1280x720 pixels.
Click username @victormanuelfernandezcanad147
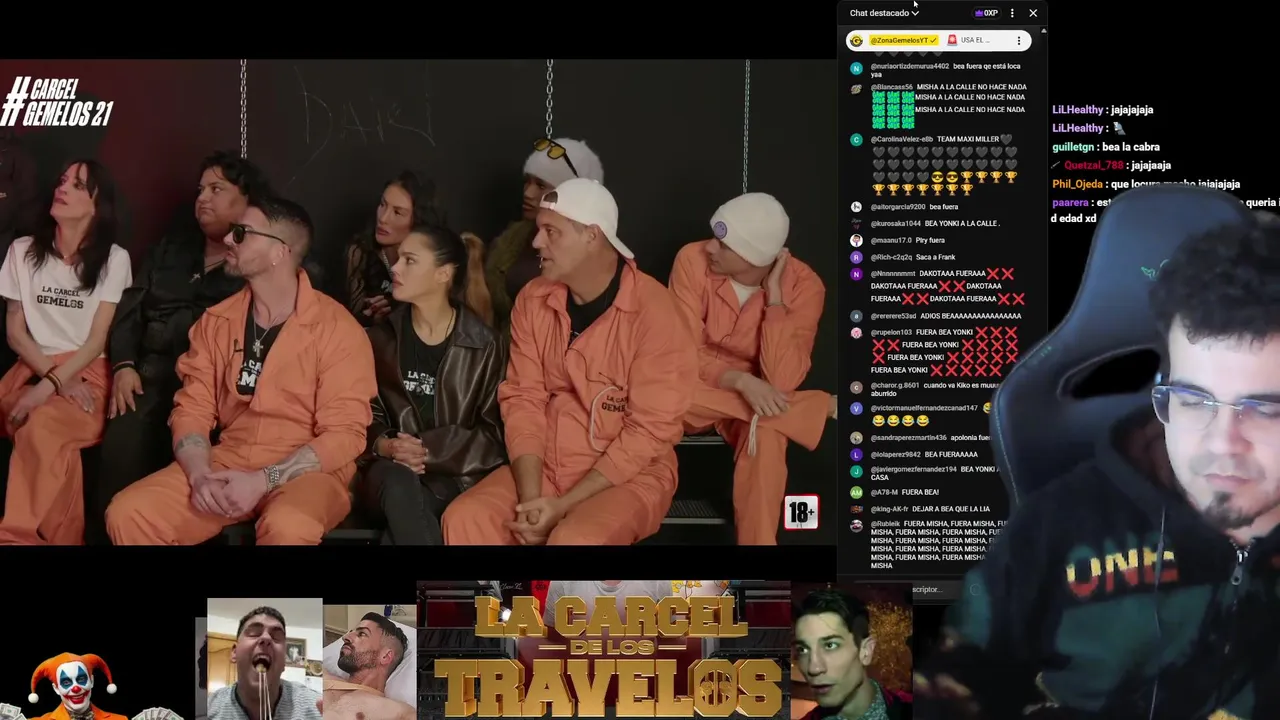point(924,409)
